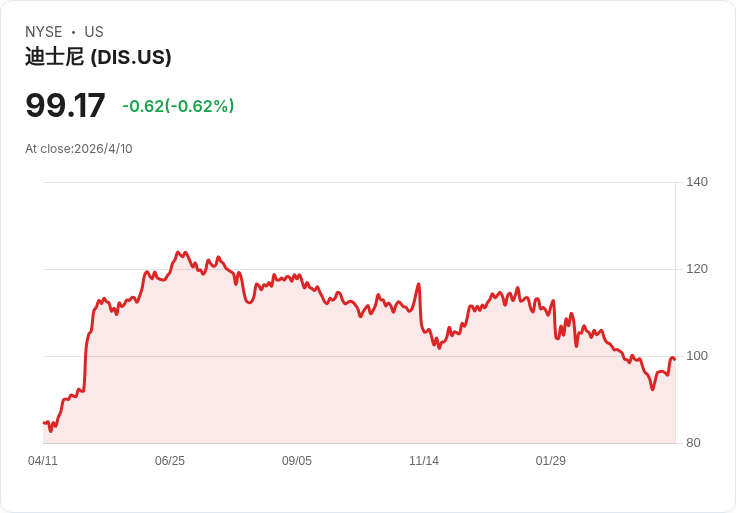736x513 pixels.
Task: Click the 80 price axis label
Action: (693, 443)
